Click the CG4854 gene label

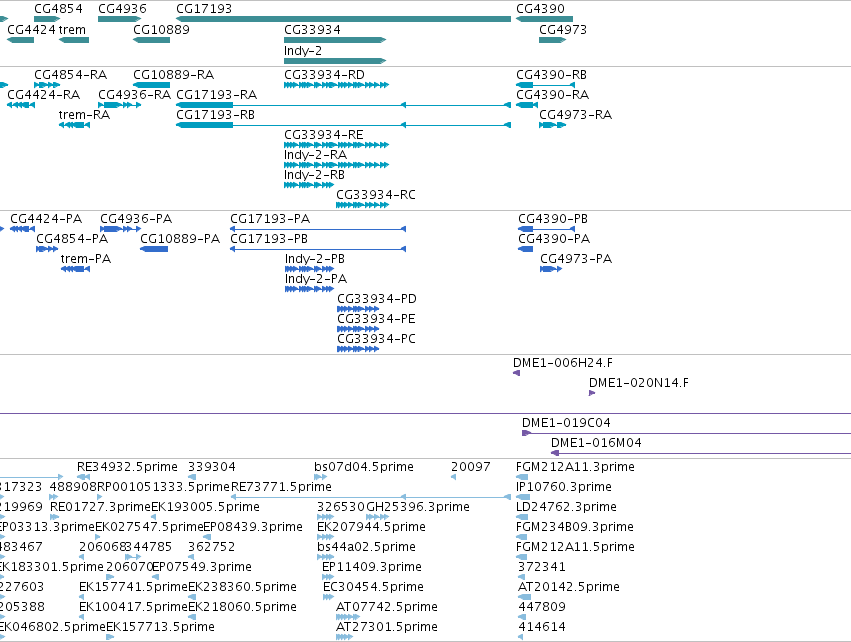pyautogui.click(x=59, y=9)
